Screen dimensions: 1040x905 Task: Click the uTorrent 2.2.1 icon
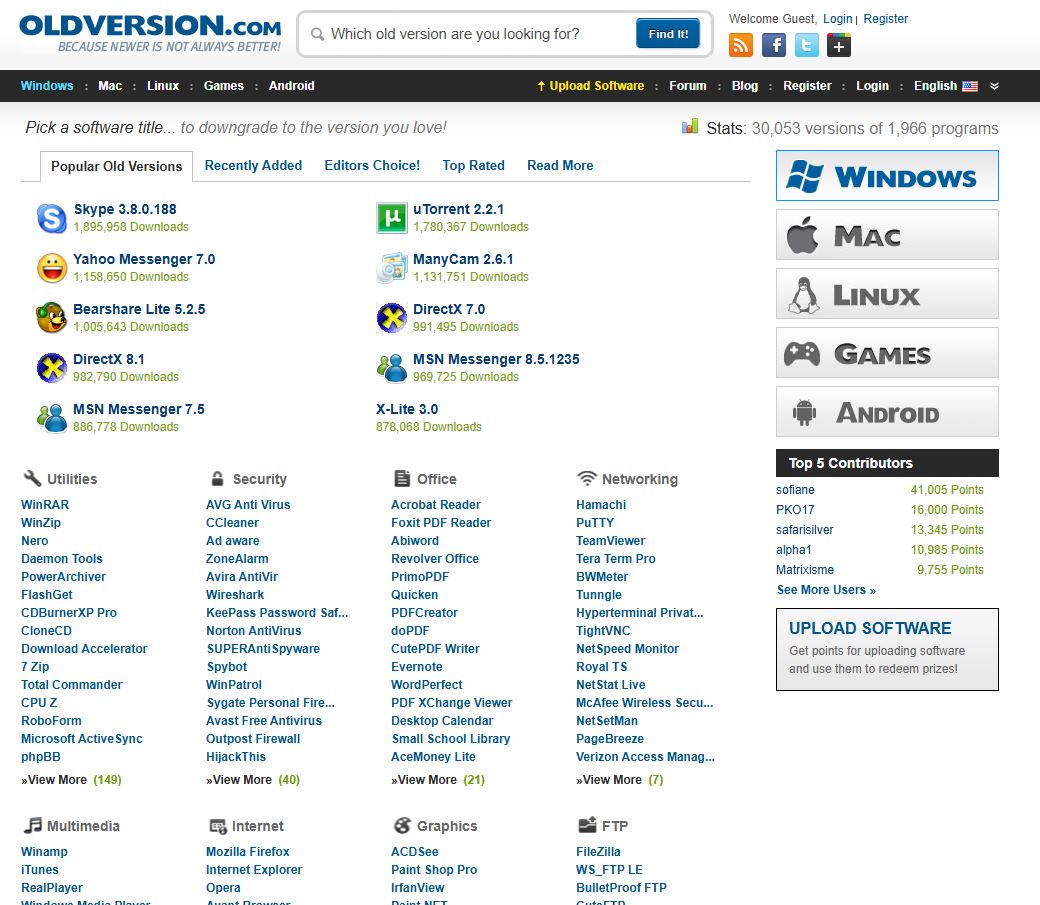392,218
